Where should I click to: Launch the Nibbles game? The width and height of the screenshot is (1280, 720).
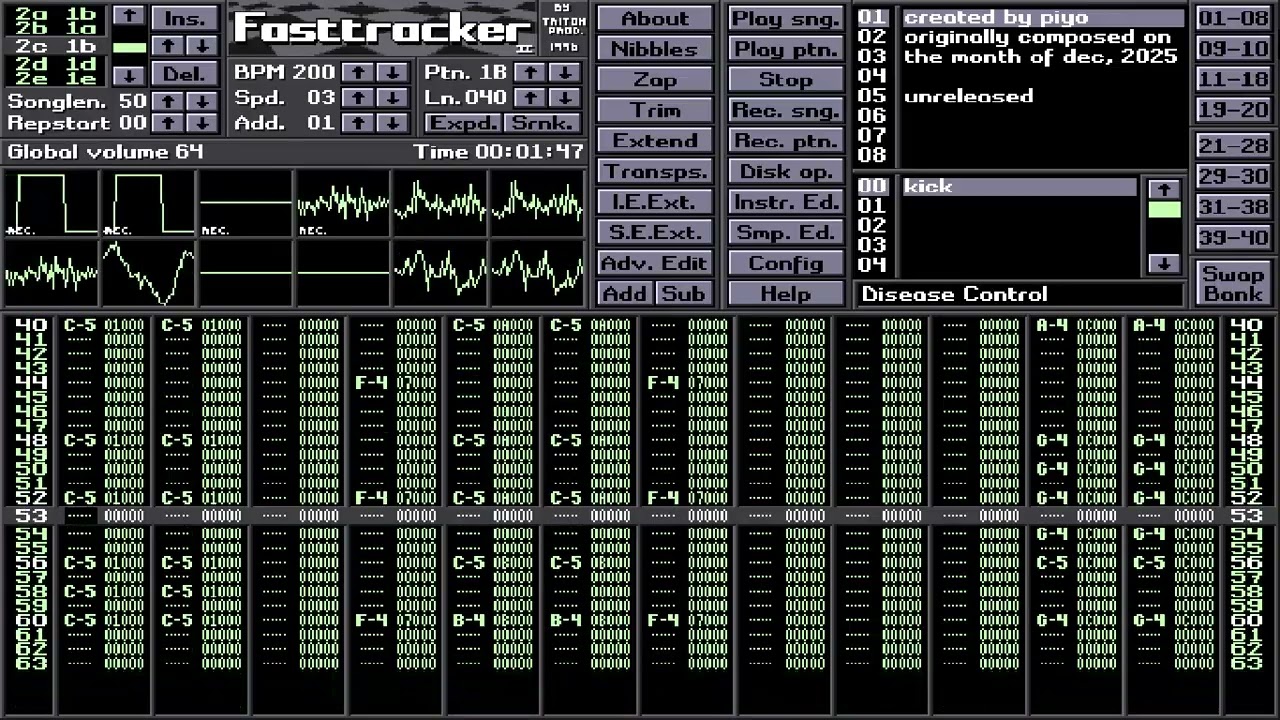coord(655,49)
